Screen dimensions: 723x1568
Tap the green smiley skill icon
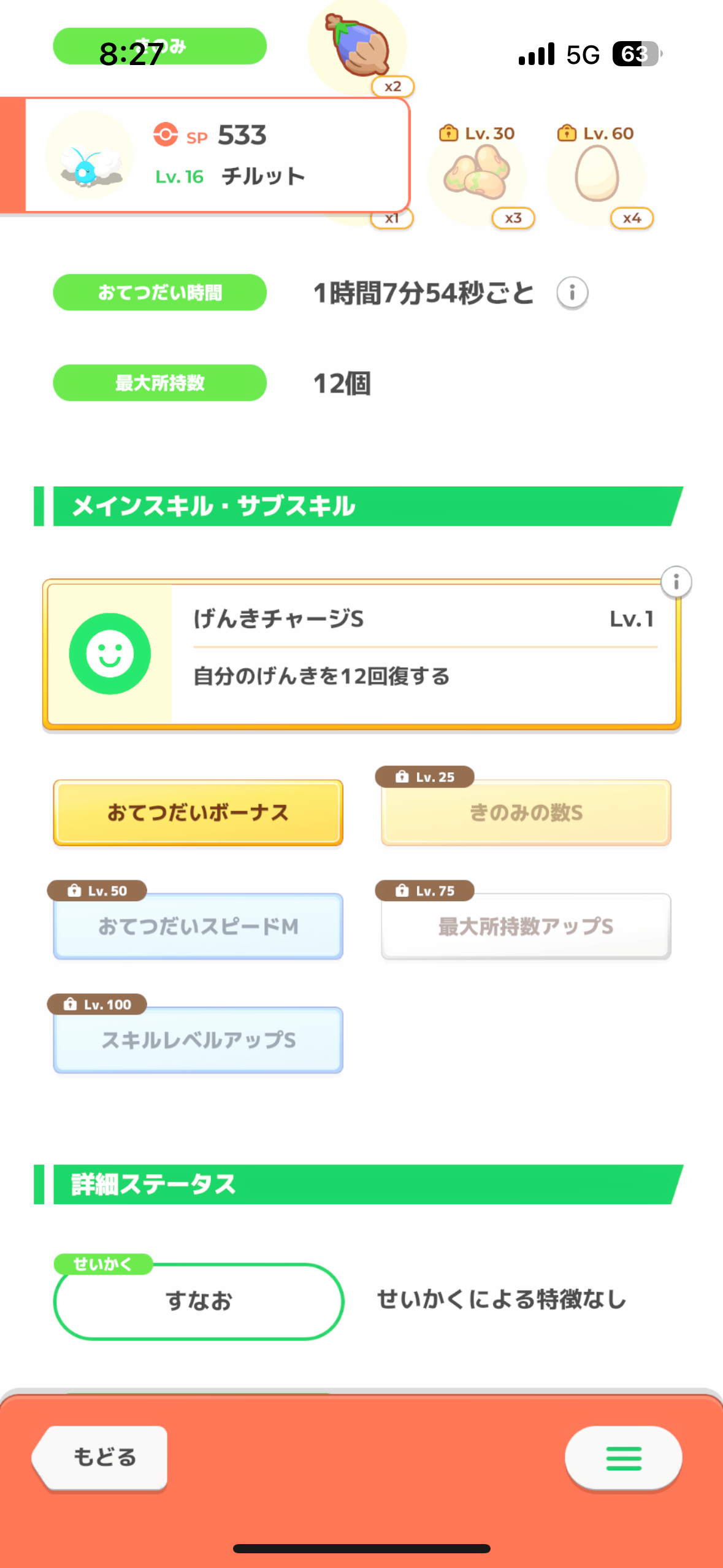pyautogui.click(x=110, y=653)
